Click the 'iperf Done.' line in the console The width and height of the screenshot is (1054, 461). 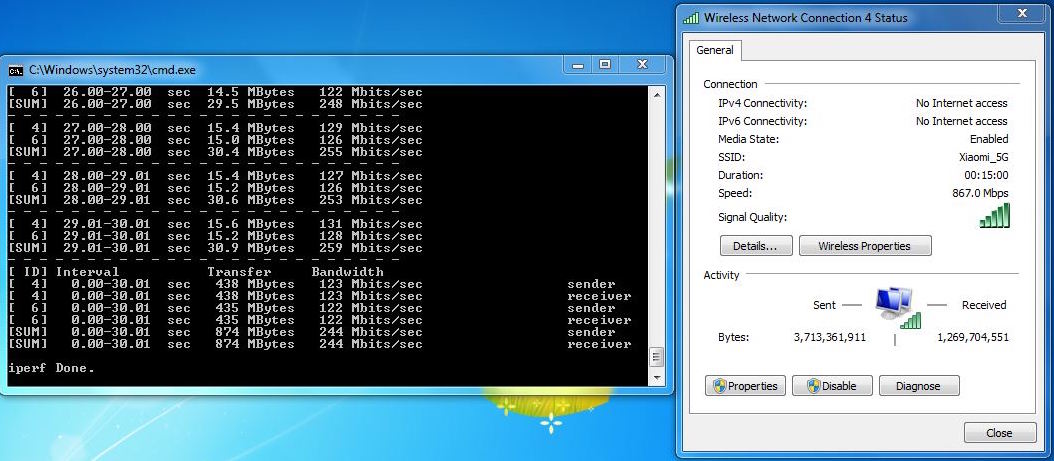51,368
